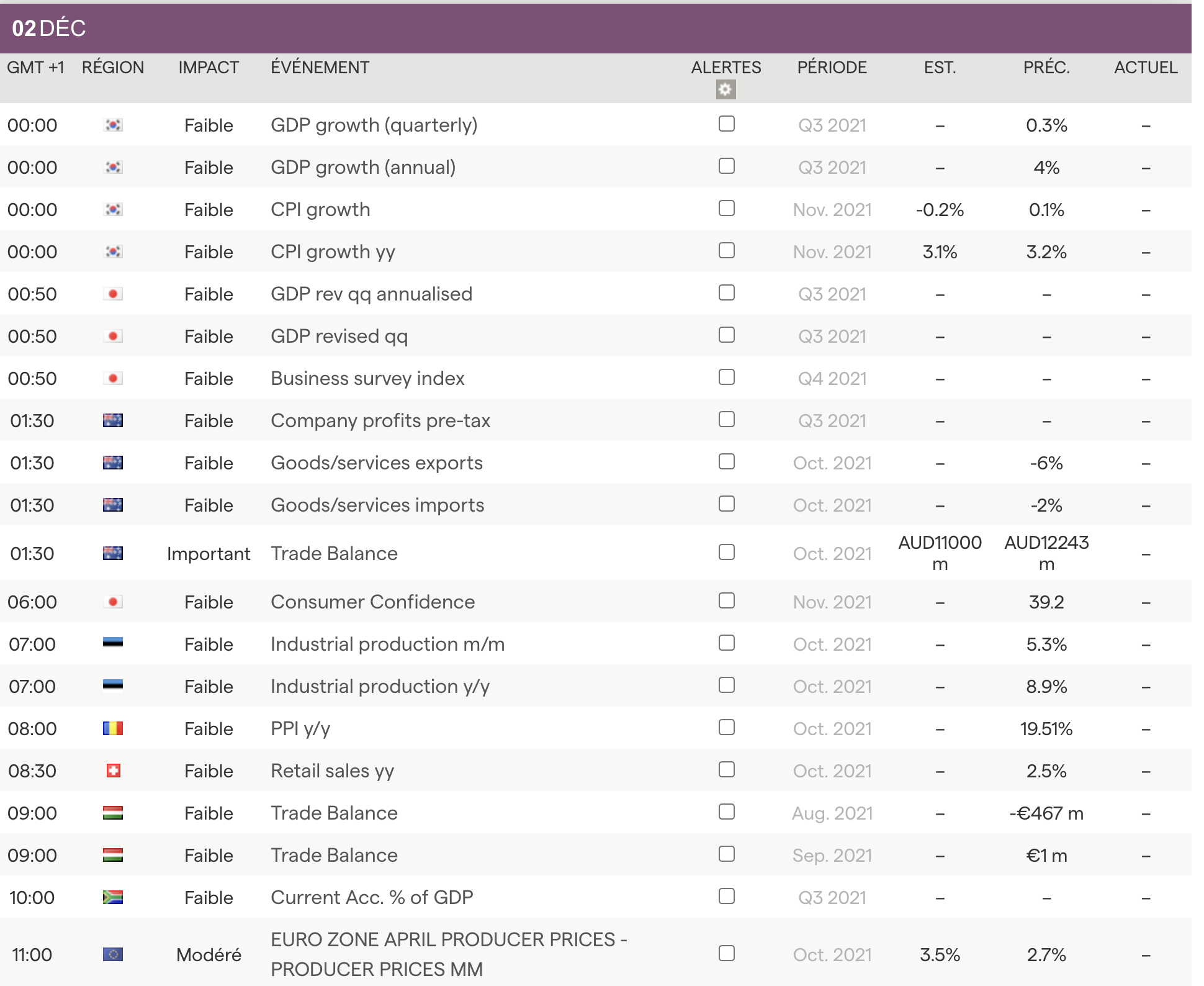1204x986 pixels.
Task: Click the 02 DÉC date header bar
Action: tap(596, 28)
